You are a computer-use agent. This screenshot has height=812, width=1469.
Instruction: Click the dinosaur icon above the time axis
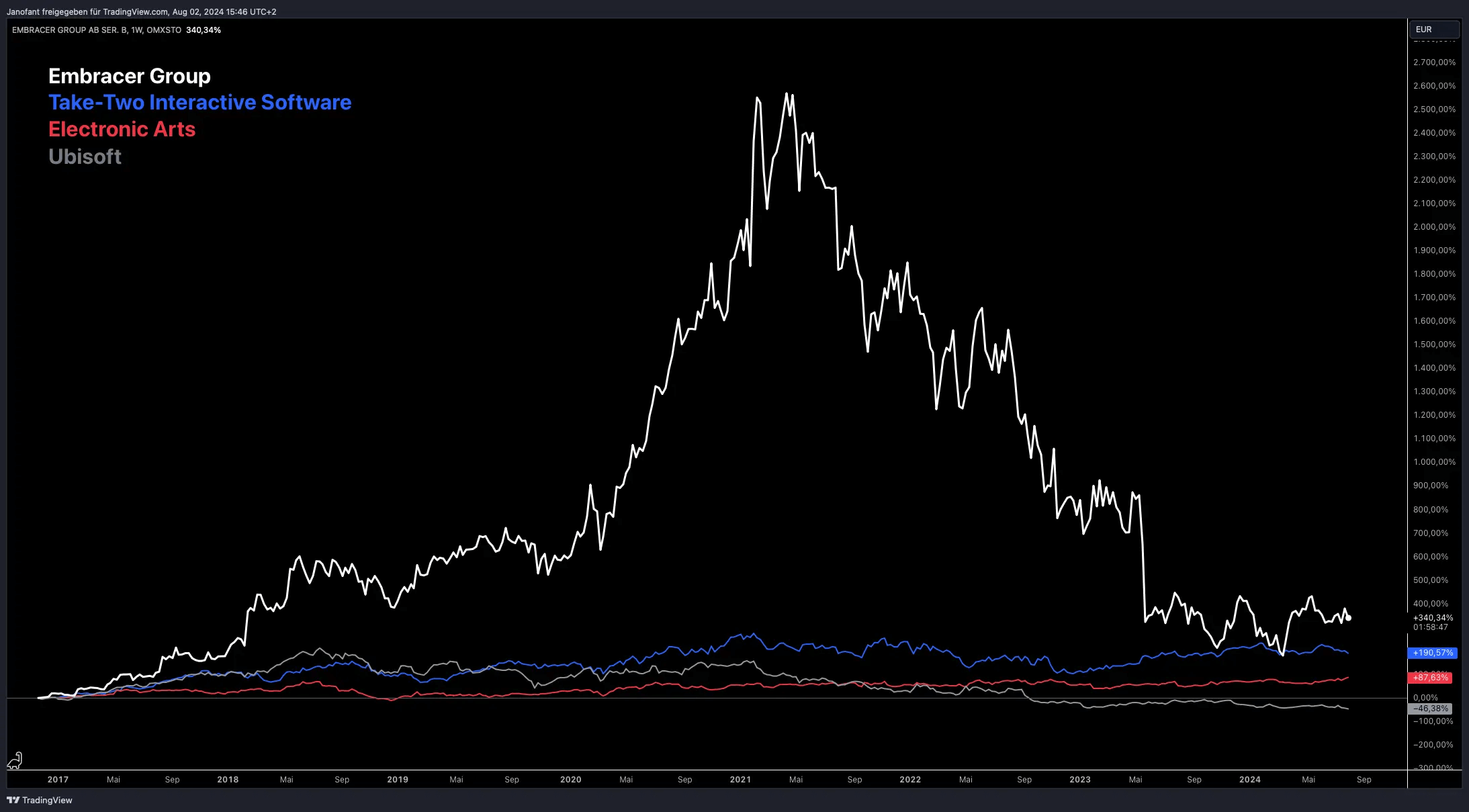15,760
